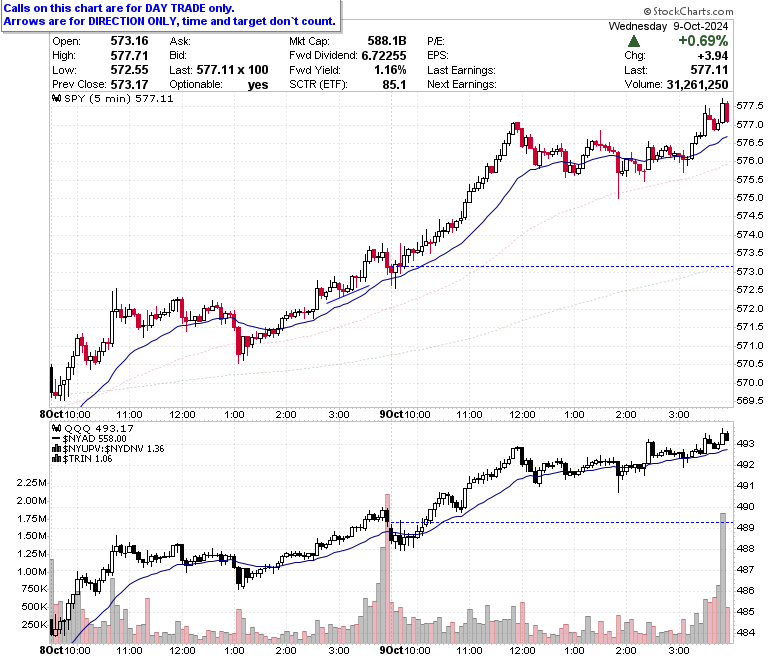
Task: Click the green up-arrow change indicator
Action: (634, 41)
